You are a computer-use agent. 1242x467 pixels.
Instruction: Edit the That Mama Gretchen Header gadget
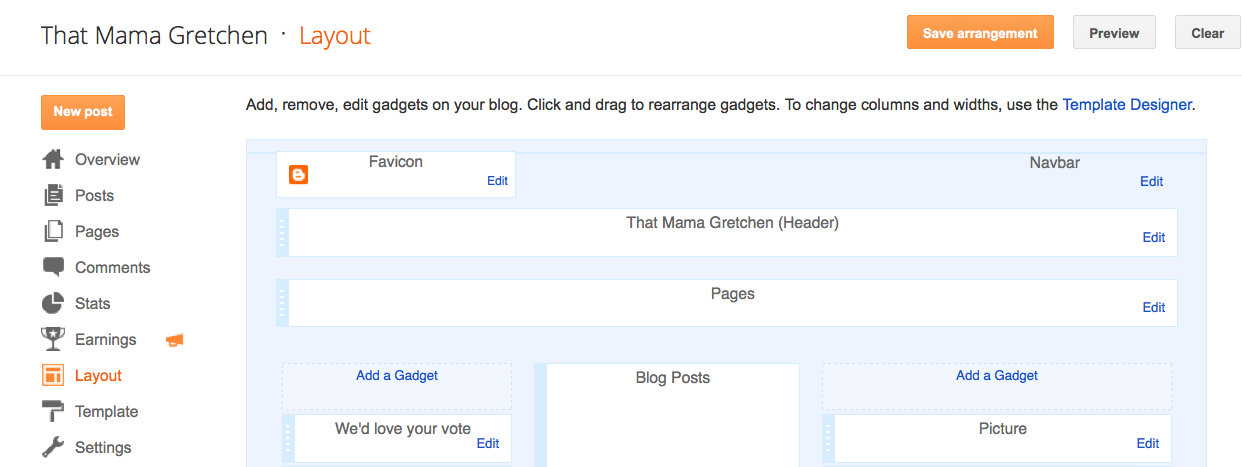1153,237
